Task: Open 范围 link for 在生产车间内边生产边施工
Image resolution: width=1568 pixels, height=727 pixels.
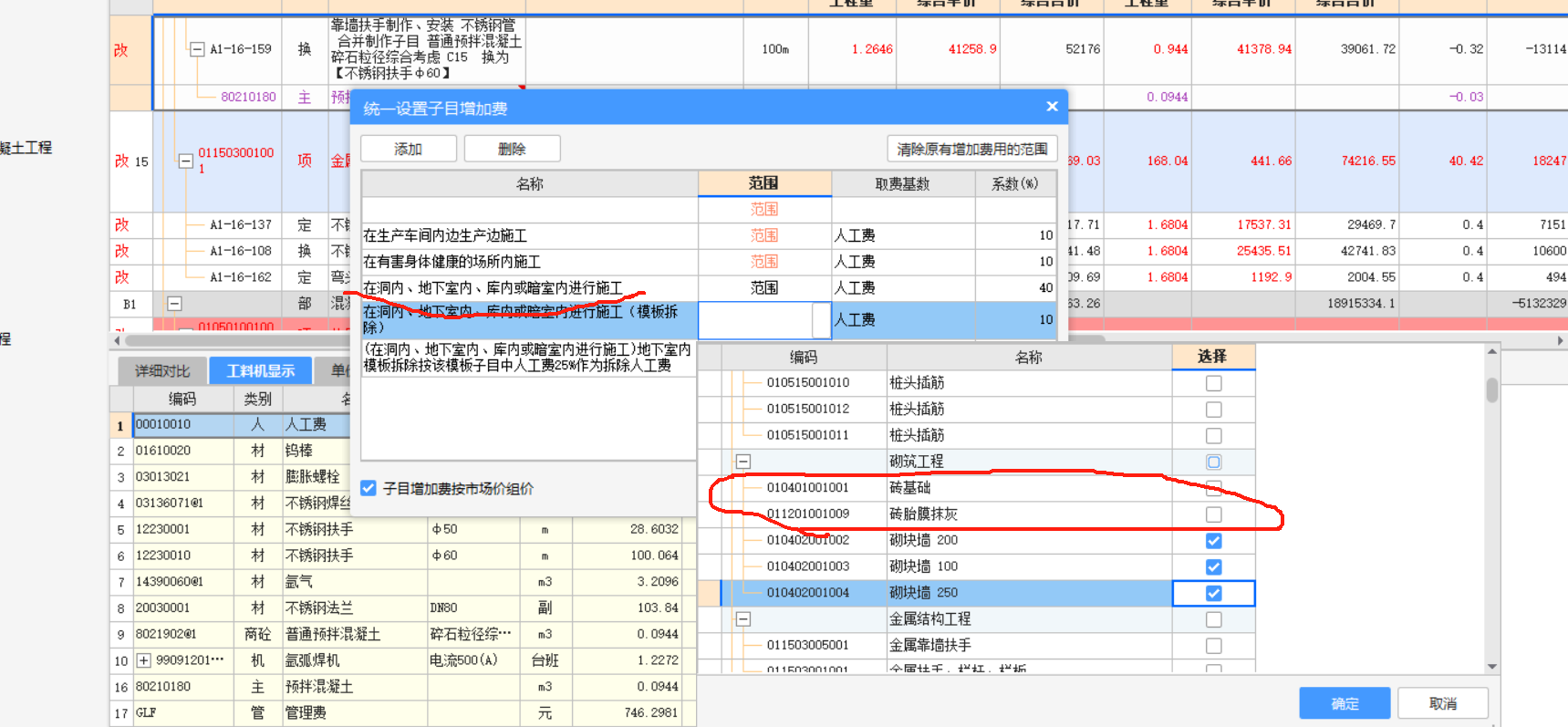Action: [x=764, y=235]
